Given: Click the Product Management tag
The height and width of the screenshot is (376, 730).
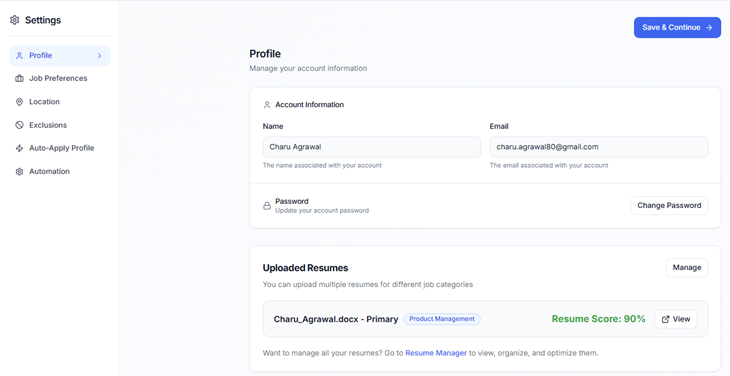Looking at the screenshot, I should (x=442, y=319).
